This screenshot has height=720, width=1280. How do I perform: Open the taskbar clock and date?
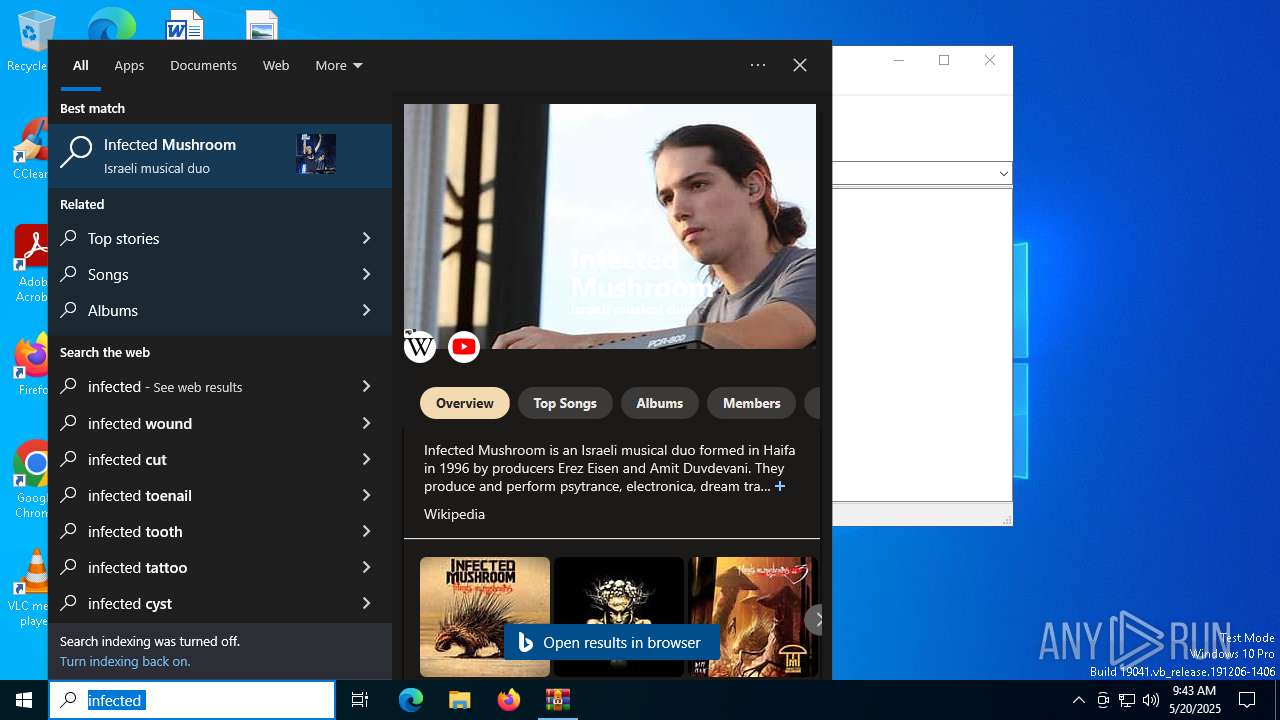pyautogui.click(x=1194, y=700)
